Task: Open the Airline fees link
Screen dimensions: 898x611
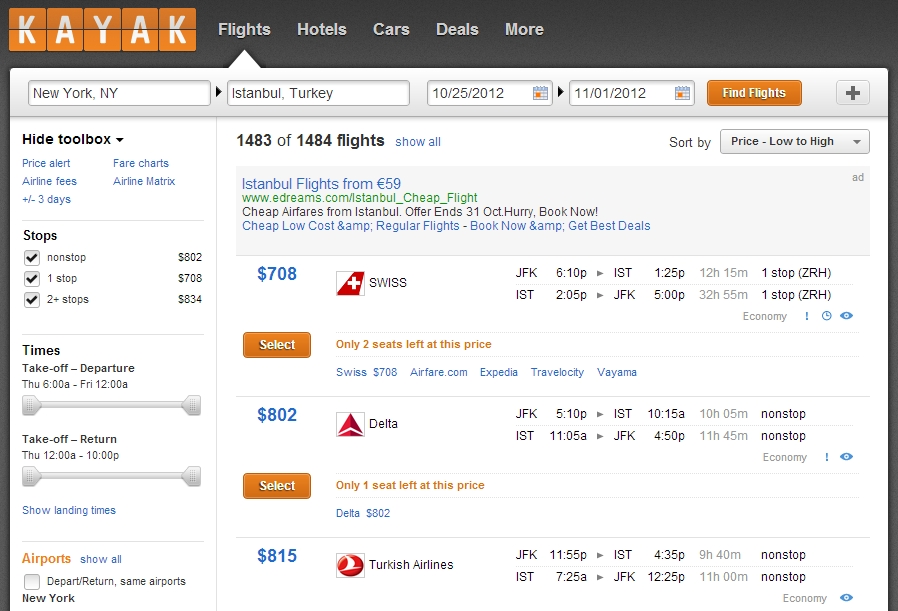Action: [x=49, y=181]
